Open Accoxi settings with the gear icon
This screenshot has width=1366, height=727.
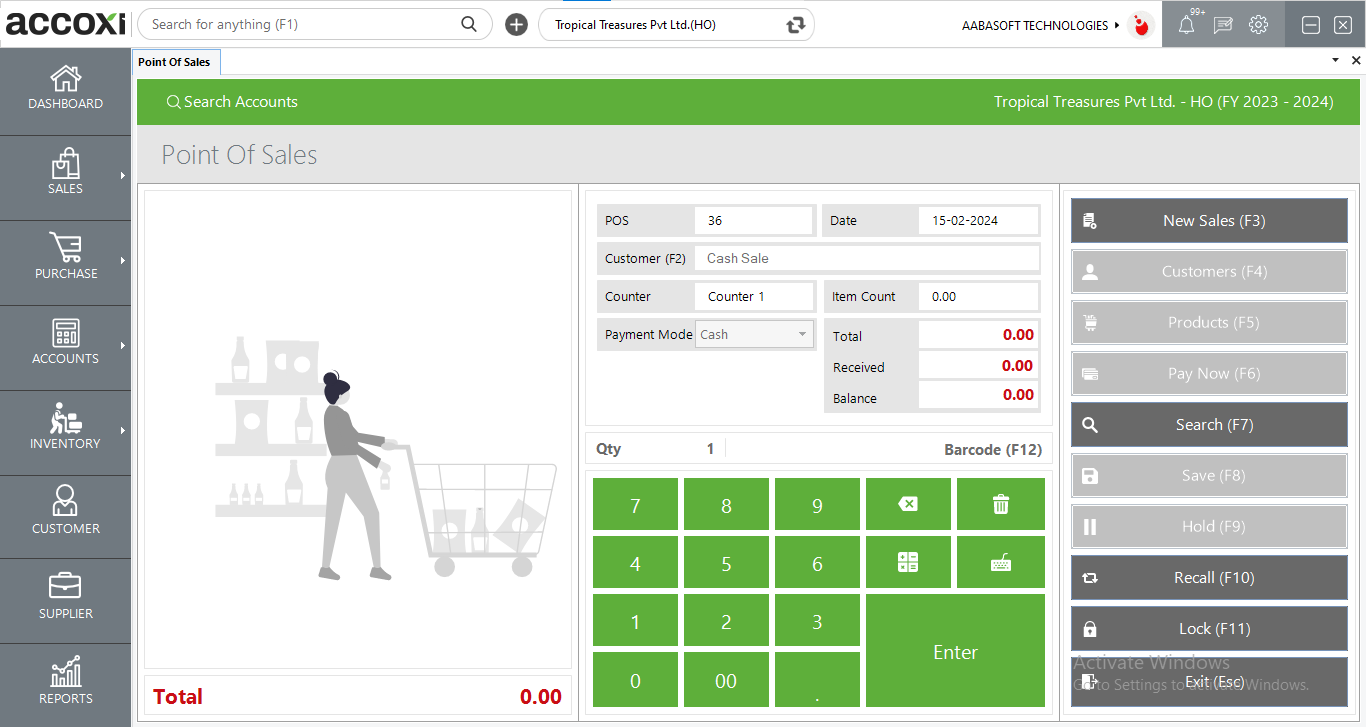1258,24
